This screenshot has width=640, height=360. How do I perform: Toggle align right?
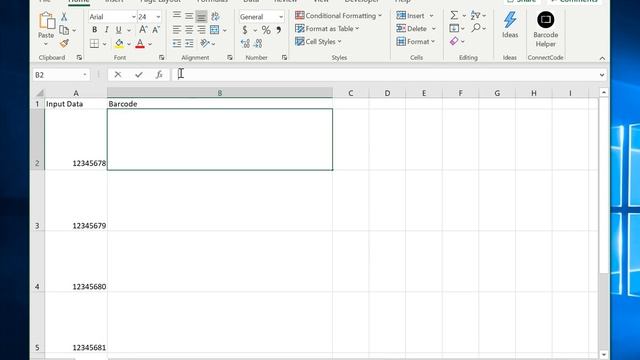201,30
